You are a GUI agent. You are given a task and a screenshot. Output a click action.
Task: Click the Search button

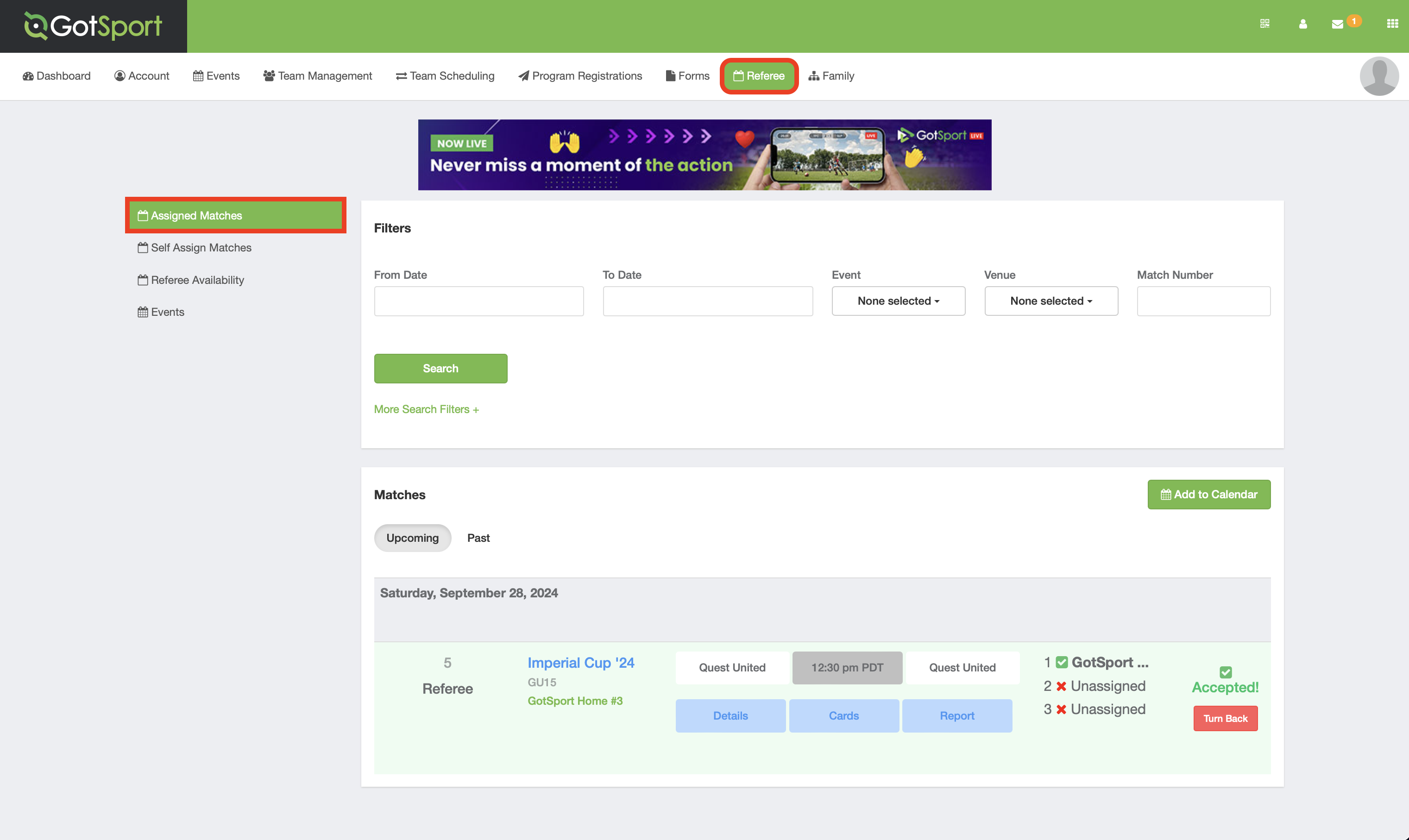pyautogui.click(x=440, y=369)
